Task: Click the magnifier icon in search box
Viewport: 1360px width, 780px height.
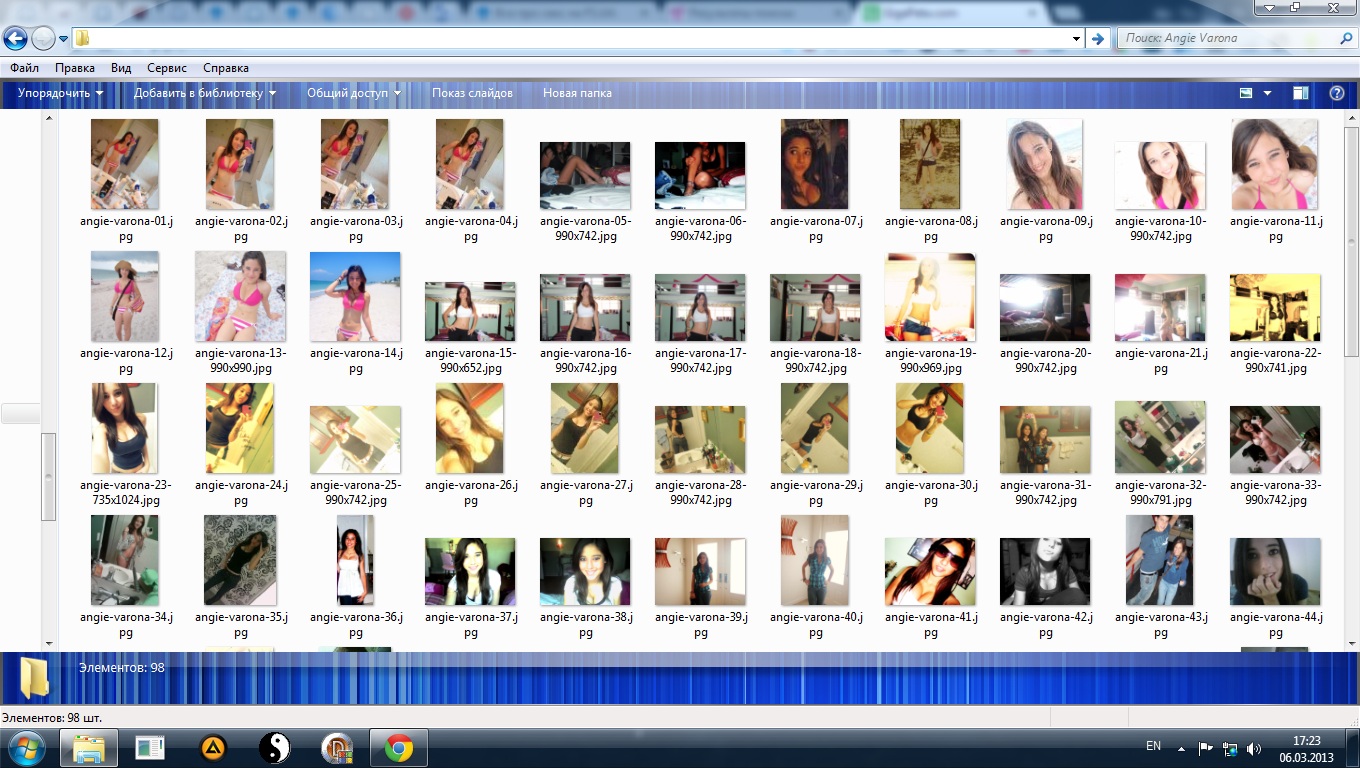Action: [1345, 39]
